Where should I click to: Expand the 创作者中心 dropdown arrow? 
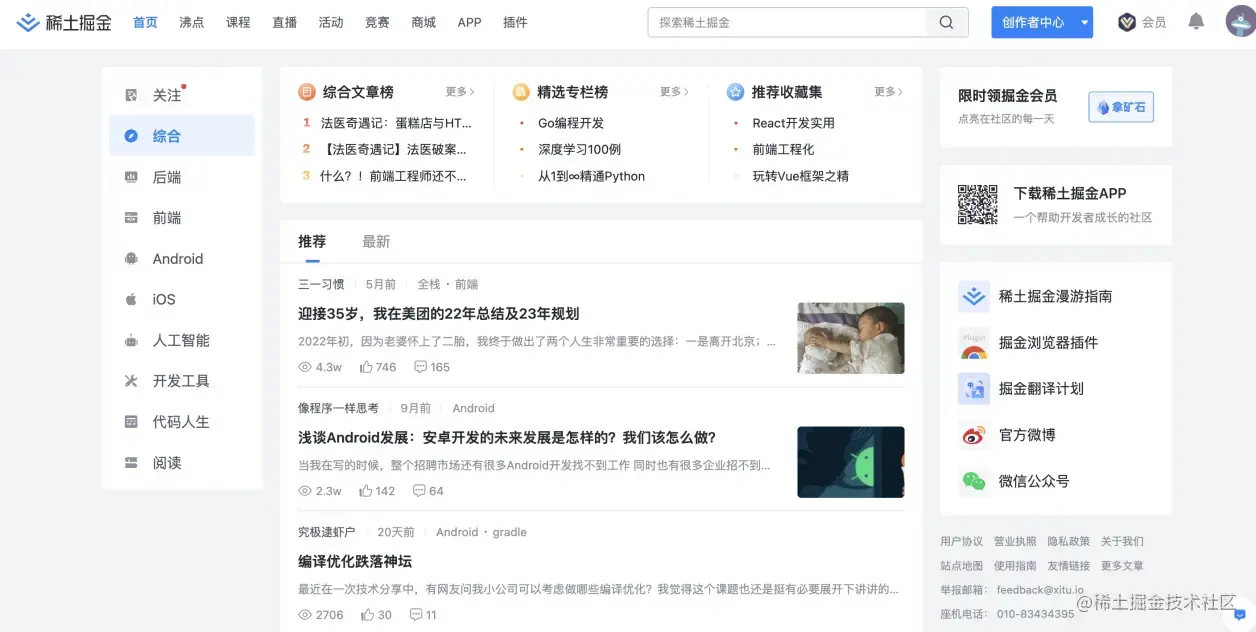(x=1085, y=22)
